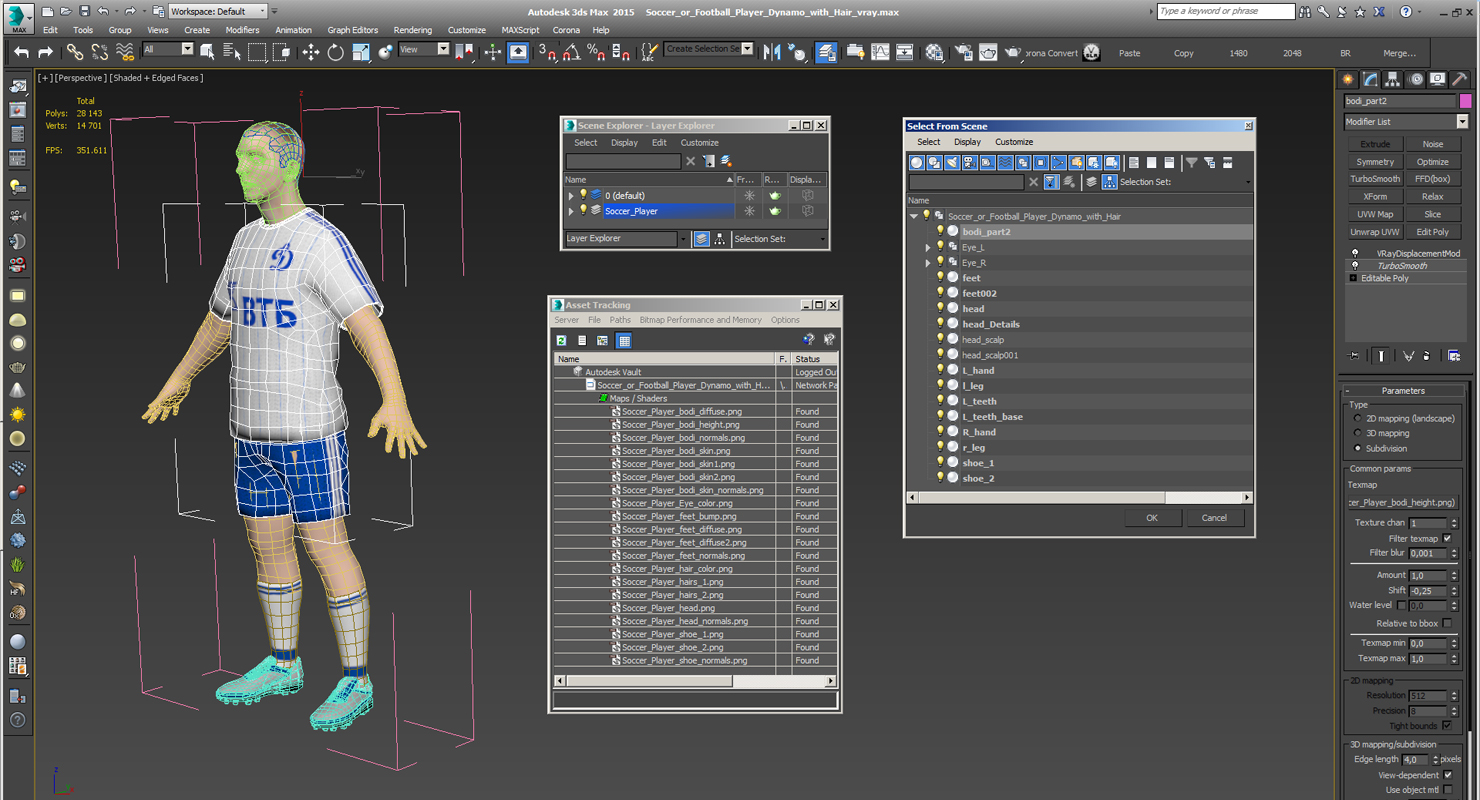
Task: Open the Material Editor icon
Action: pos(934,52)
